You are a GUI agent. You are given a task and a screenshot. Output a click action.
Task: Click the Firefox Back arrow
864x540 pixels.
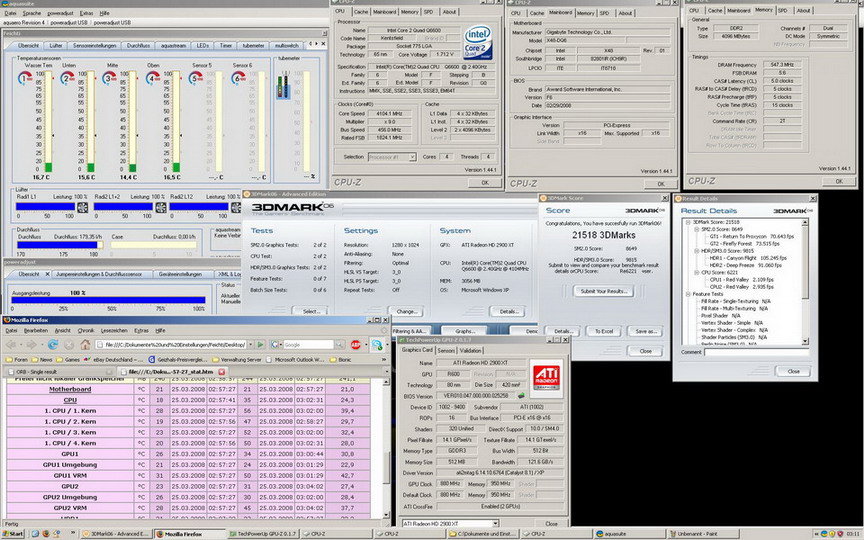tap(11, 344)
